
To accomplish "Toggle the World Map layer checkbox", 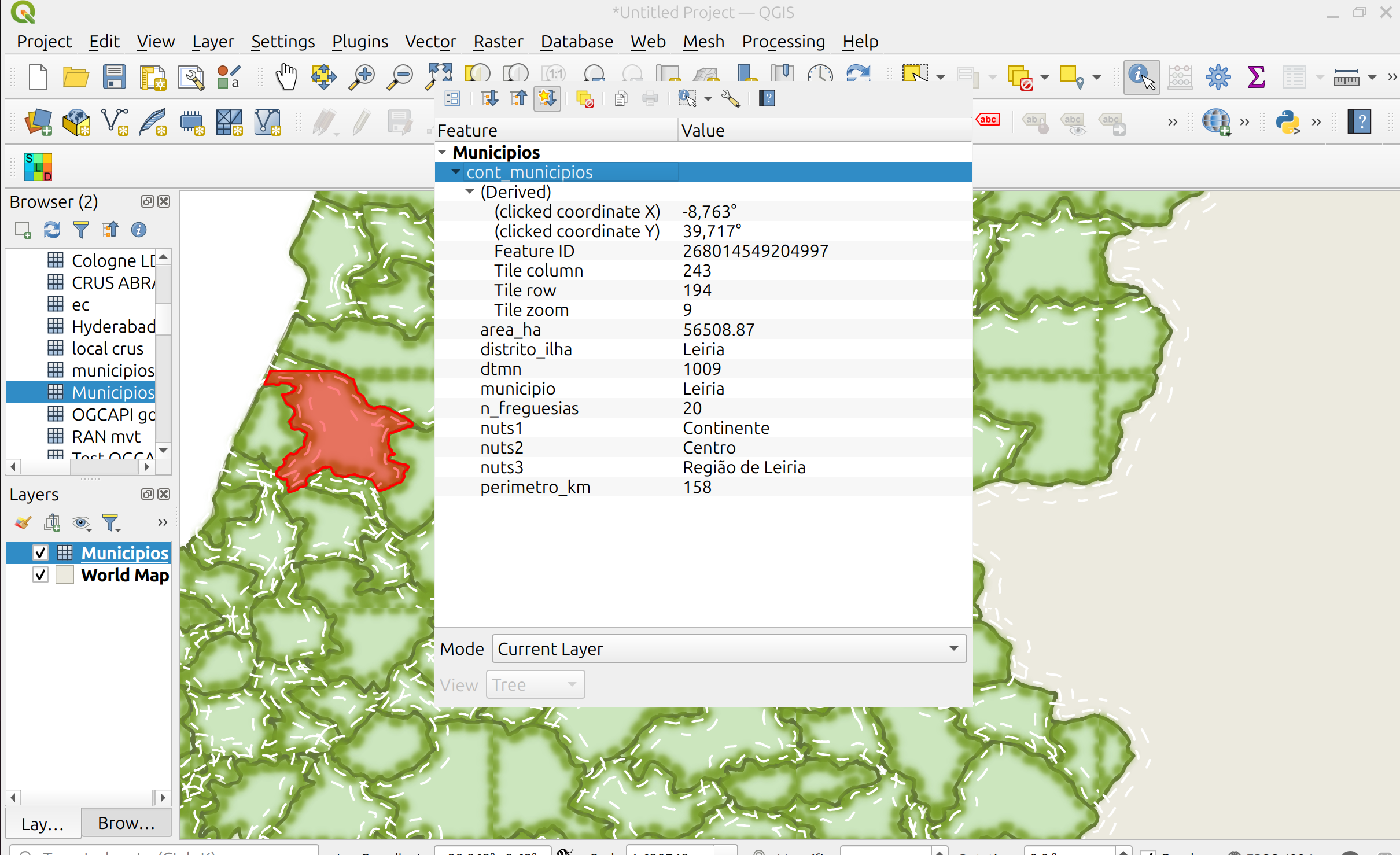I will coord(40,575).
